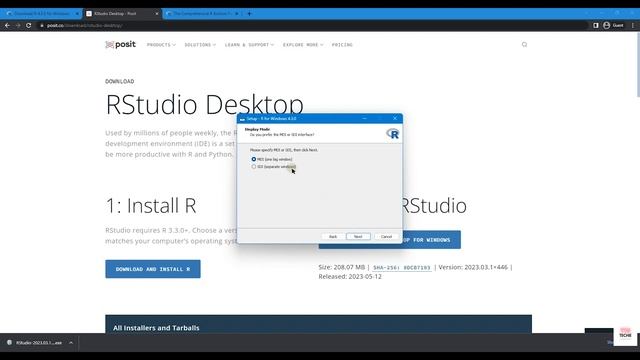Click the Size: 208.07 MB text
The height and width of the screenshot is (360, 640).
[x=342, y=267]
